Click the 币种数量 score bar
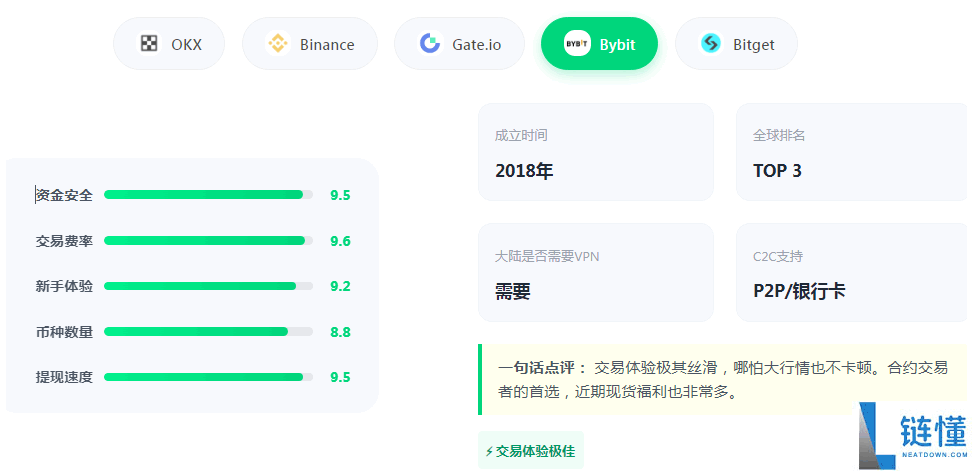Screen dimensions: 972x471 (x=208, y=332)
